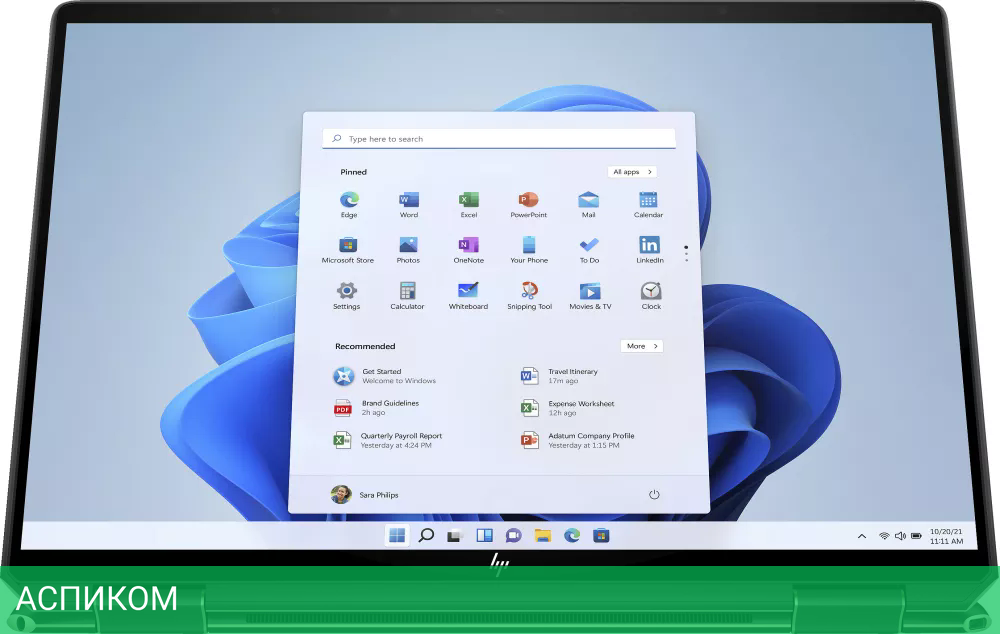Click the Type here to search field
This screenshot has width=1000, height=634.
tap(499, 139)
